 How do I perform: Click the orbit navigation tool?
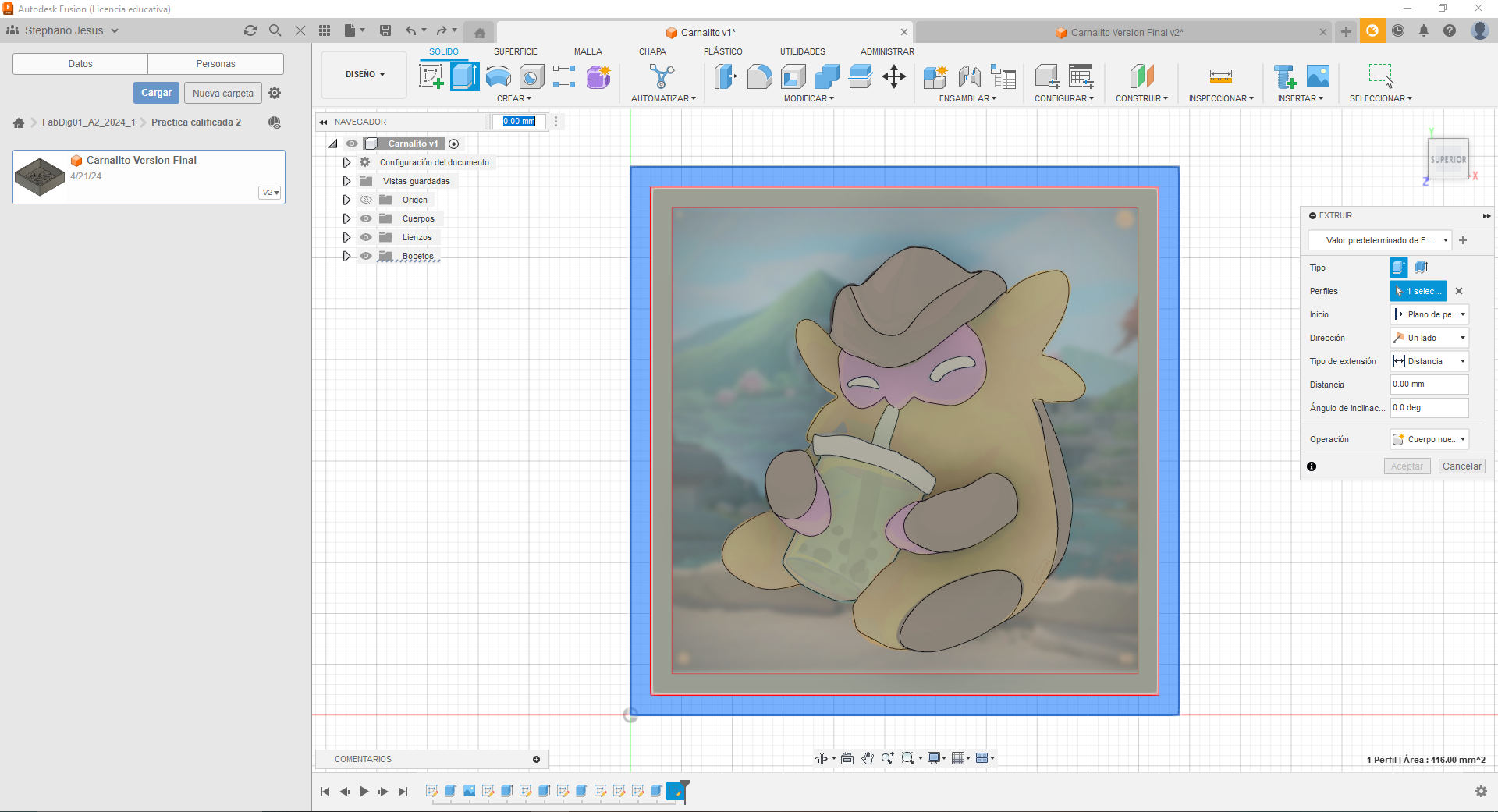pyautogui.click(x=822, y=758)
